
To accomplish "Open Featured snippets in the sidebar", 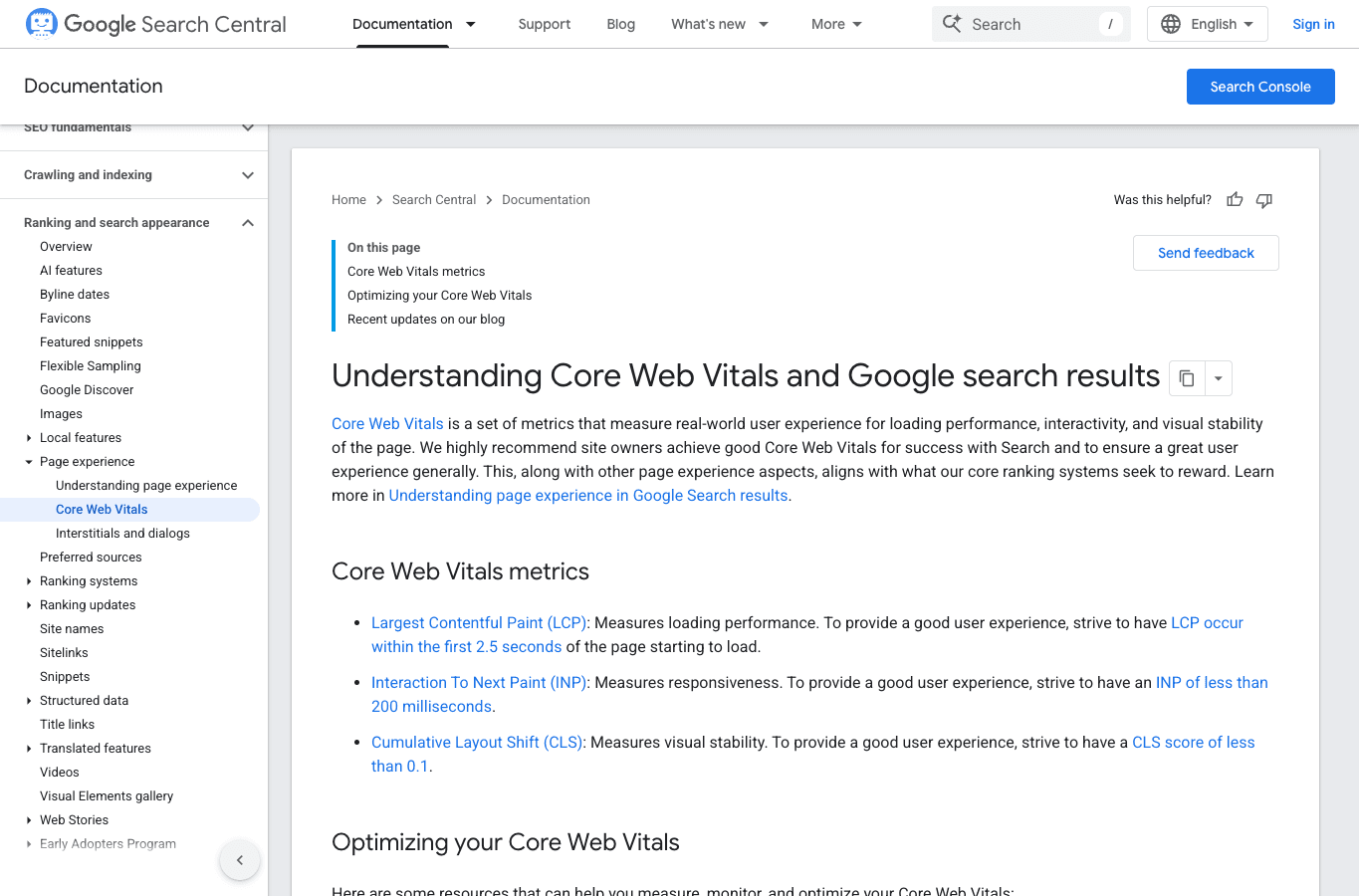I will pos(92,342).
